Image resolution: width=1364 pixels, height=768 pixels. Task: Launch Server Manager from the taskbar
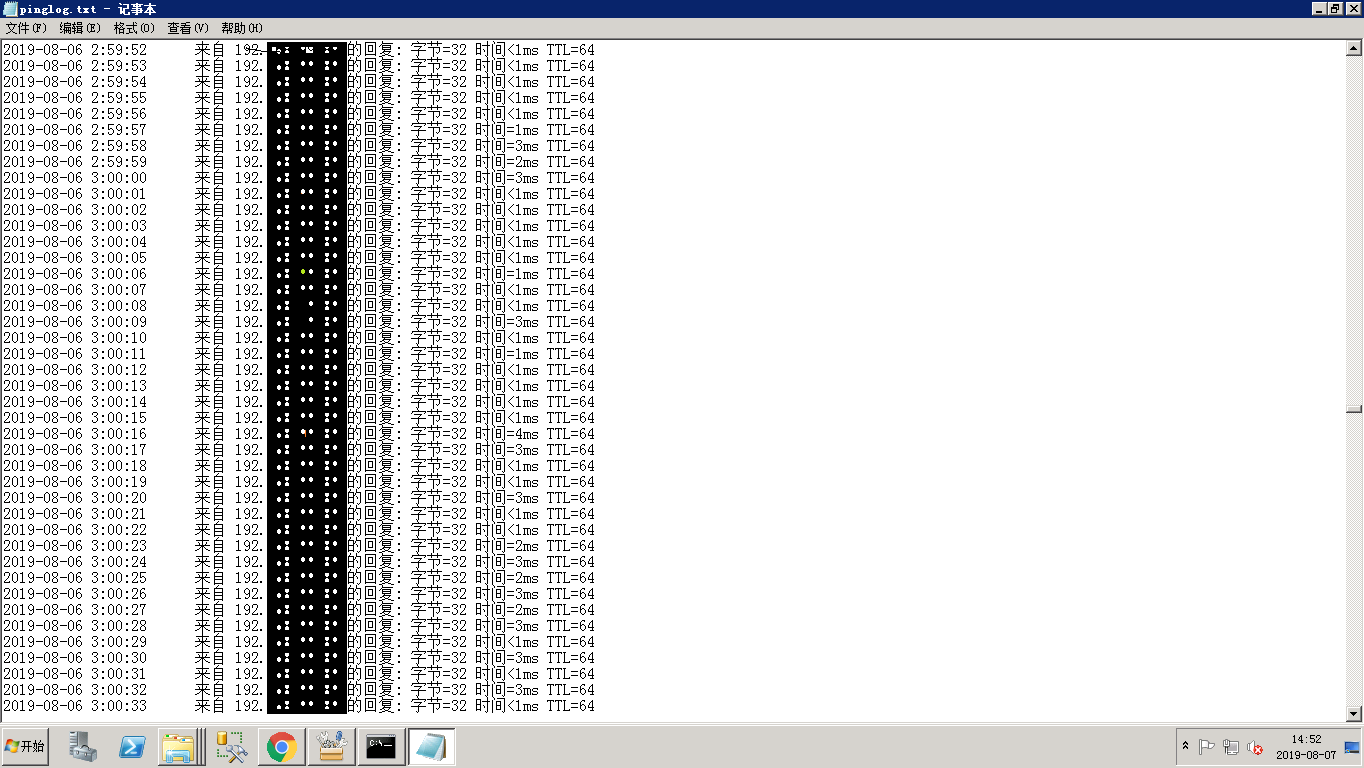tap(83, 747)
